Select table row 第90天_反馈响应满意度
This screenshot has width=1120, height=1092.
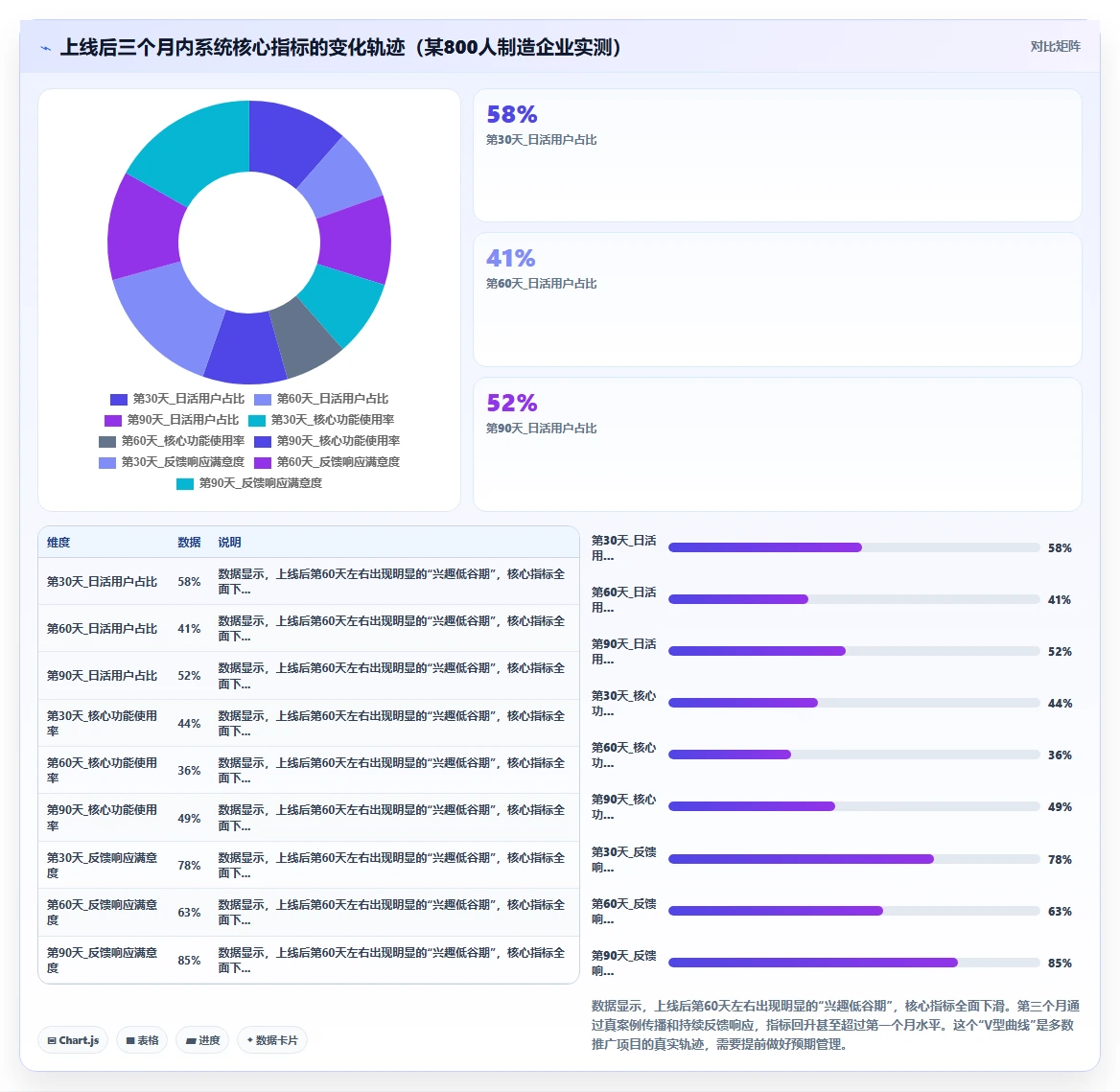(x=309, y=960)
